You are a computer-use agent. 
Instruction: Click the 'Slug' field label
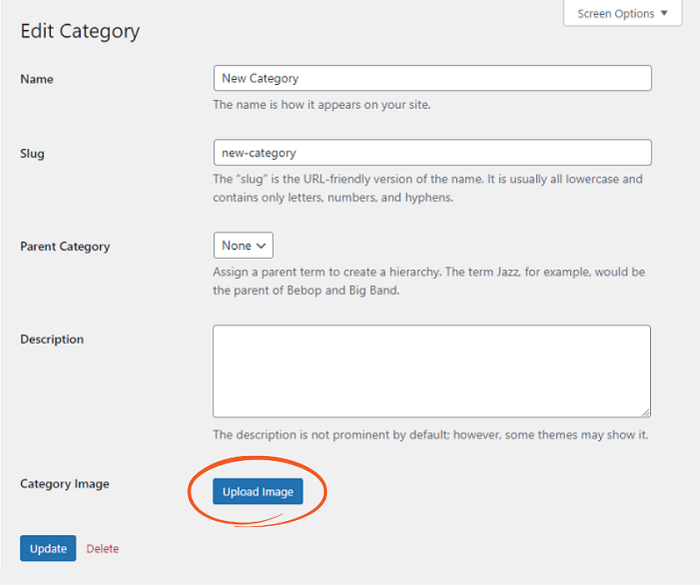click(x=32, y=154)
